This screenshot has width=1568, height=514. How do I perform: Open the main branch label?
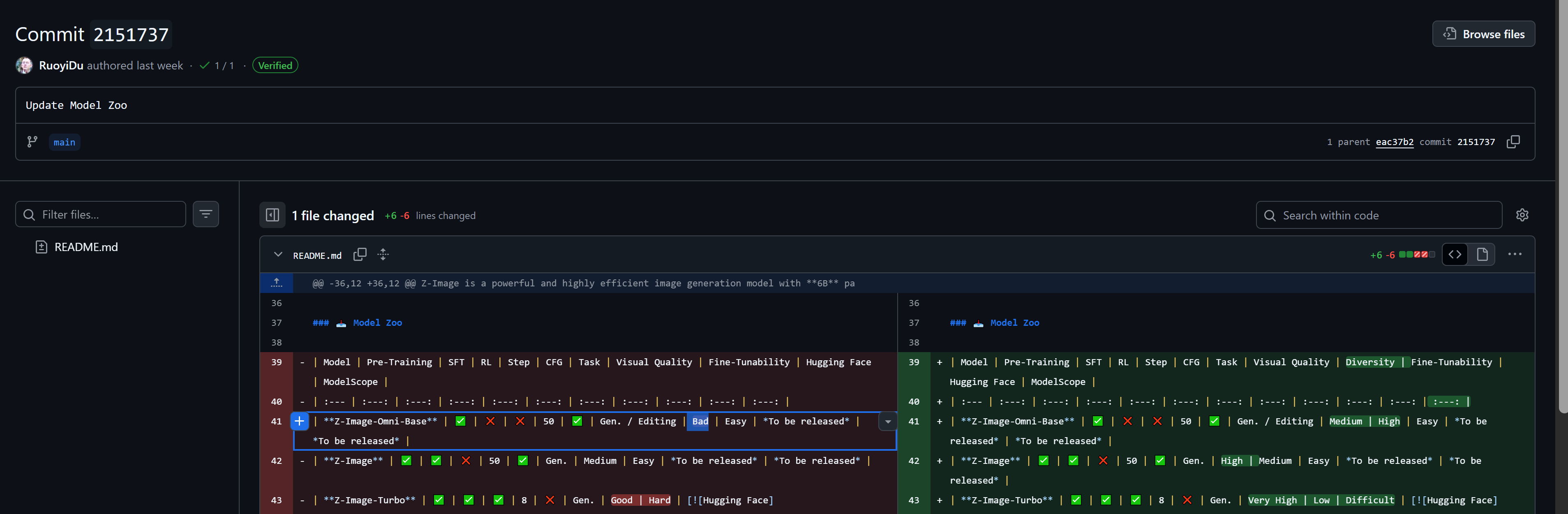65,142
